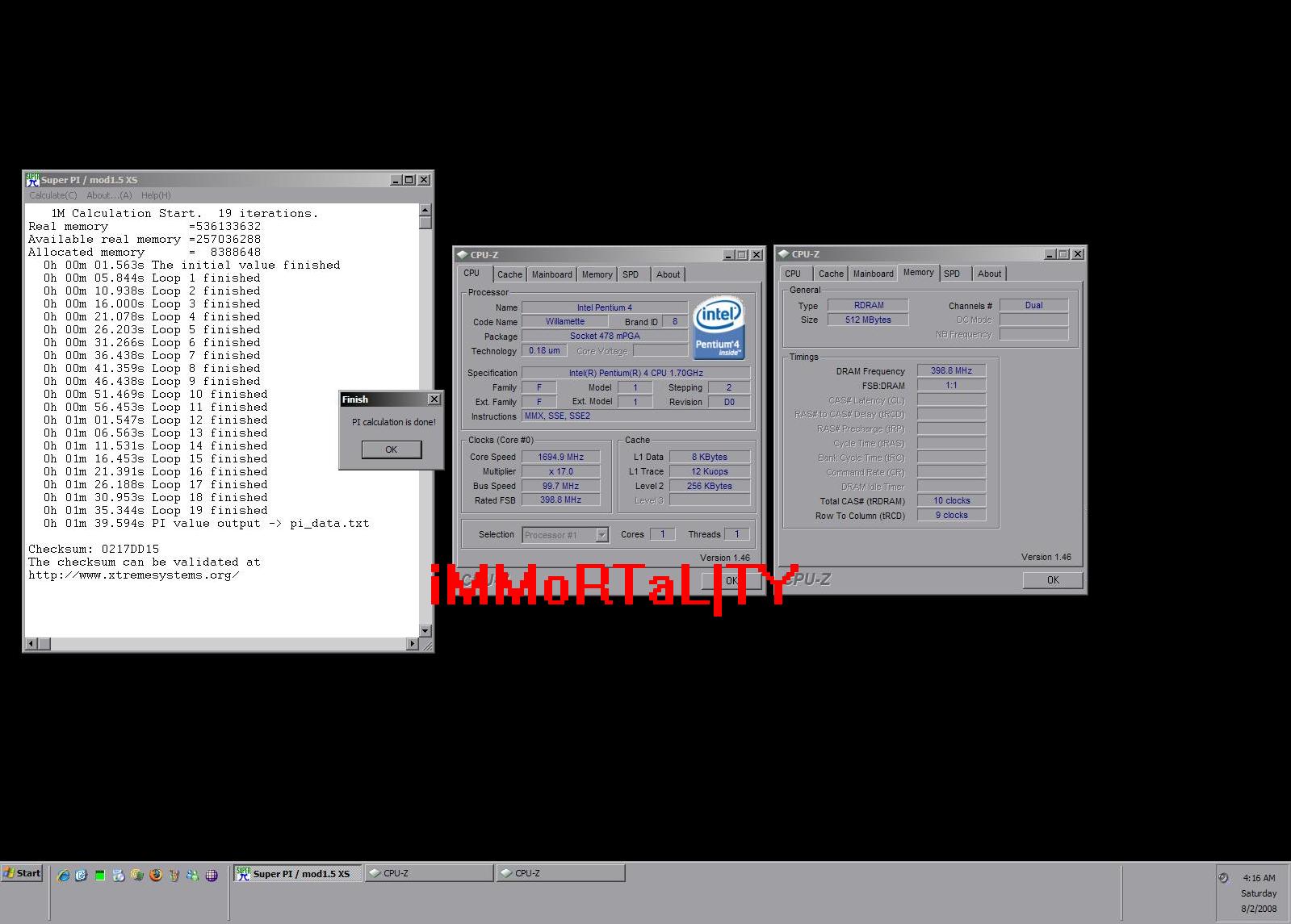Click the Level 2 256 KBytes field
The width and height of the screenshot is (1291, 924).
[709, 486]
